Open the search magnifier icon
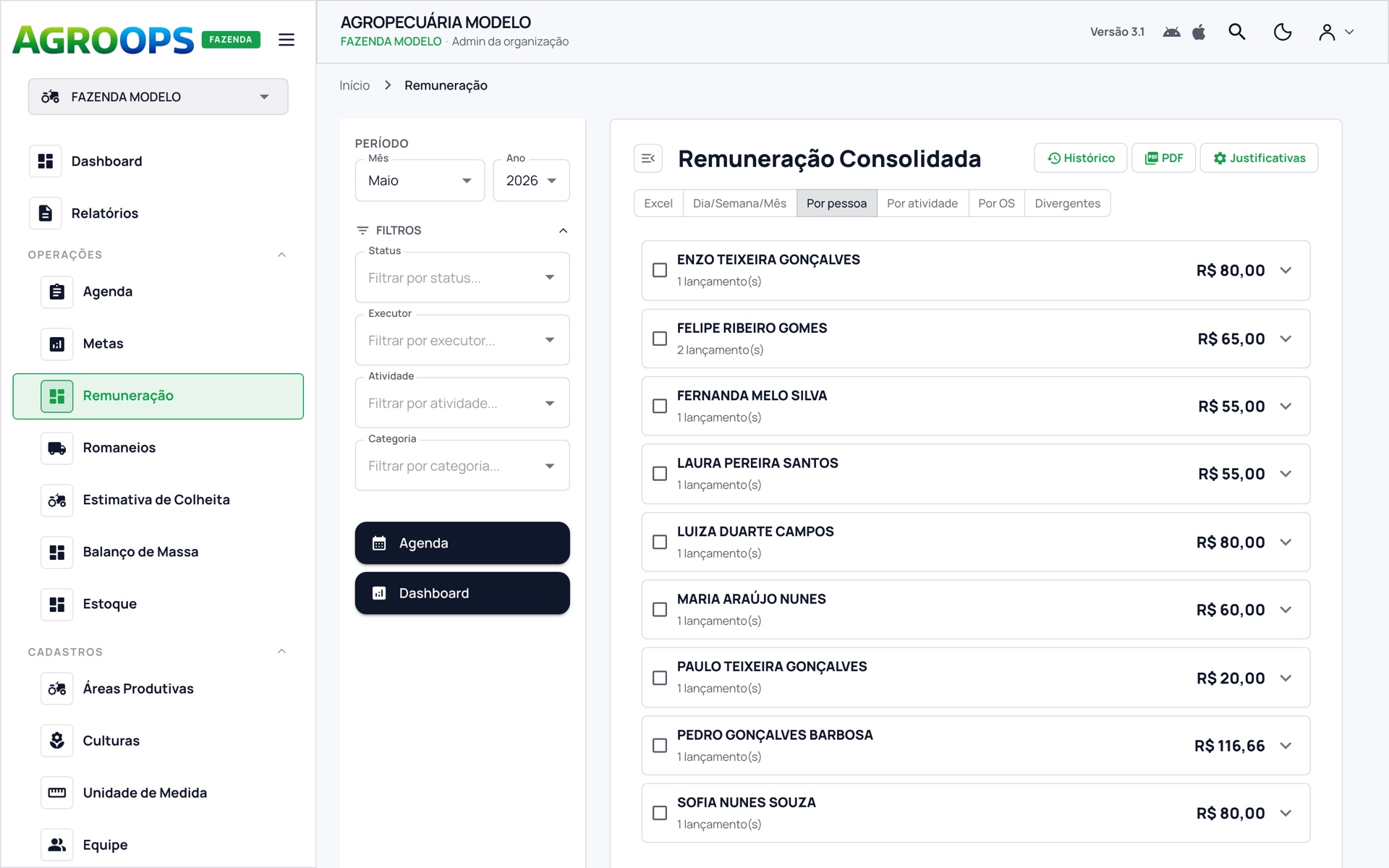 (x=1236, y=32)
